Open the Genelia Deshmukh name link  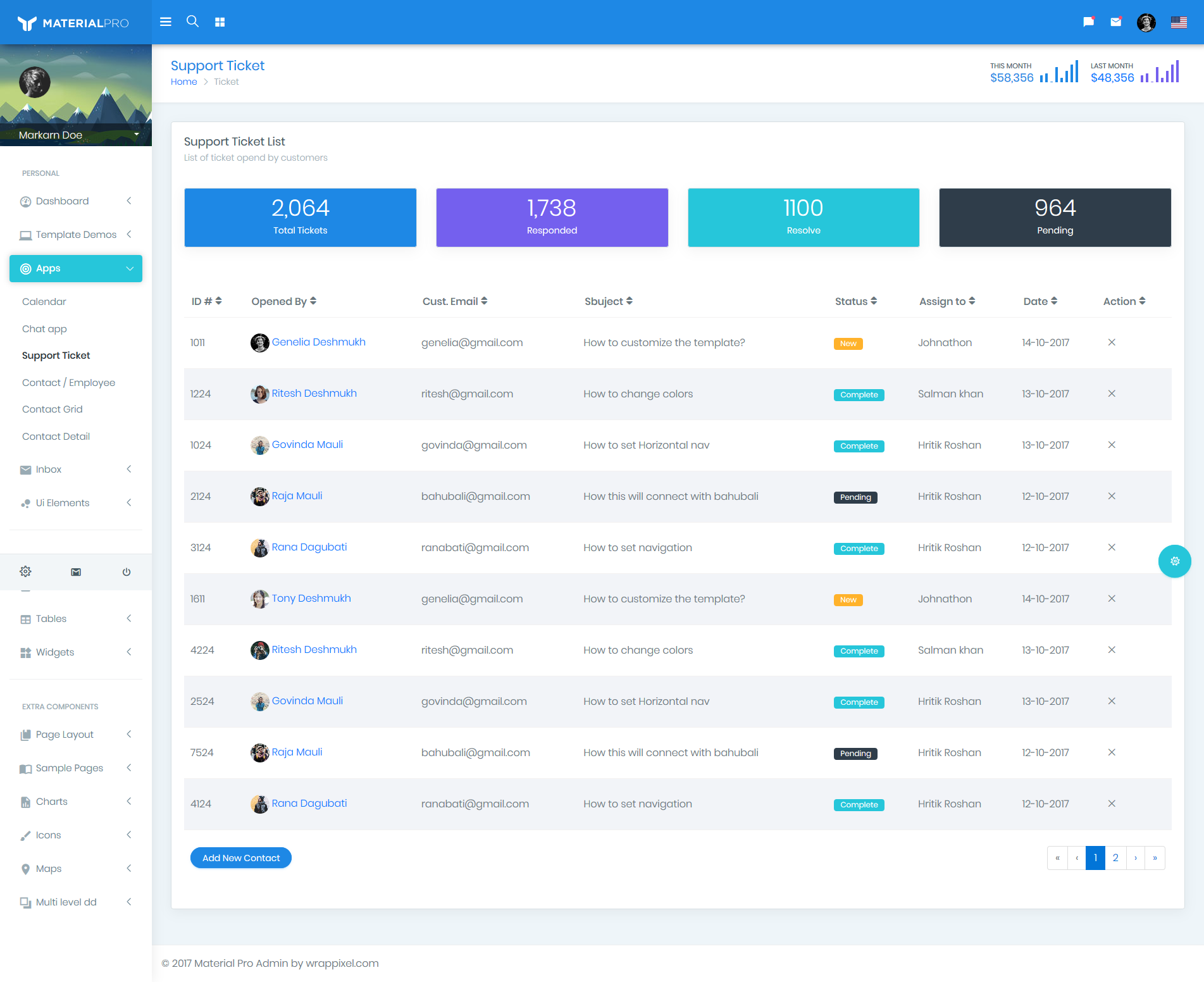point(318,342)
